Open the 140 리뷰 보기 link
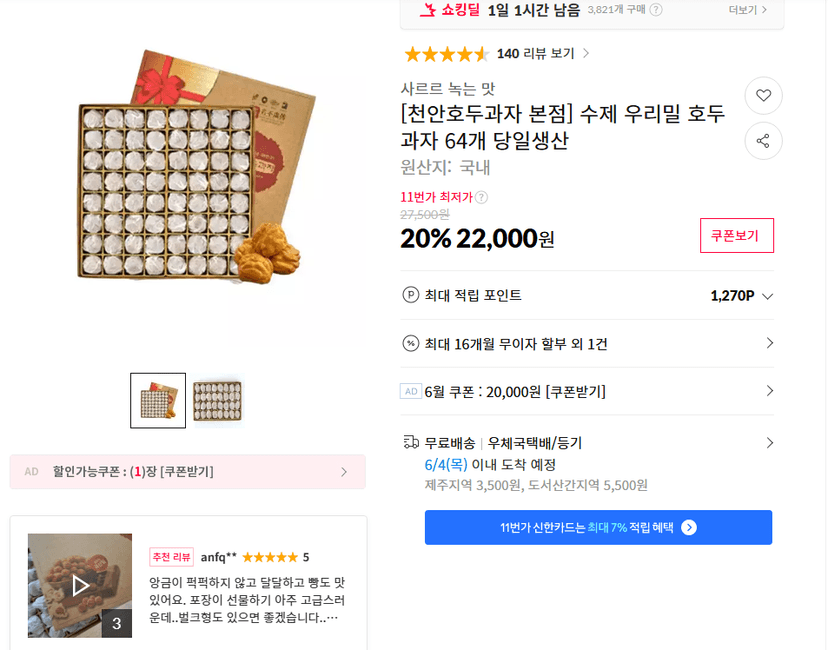This screenshot has width=828, height=650. pyautogui.click(x=543, y=53)
